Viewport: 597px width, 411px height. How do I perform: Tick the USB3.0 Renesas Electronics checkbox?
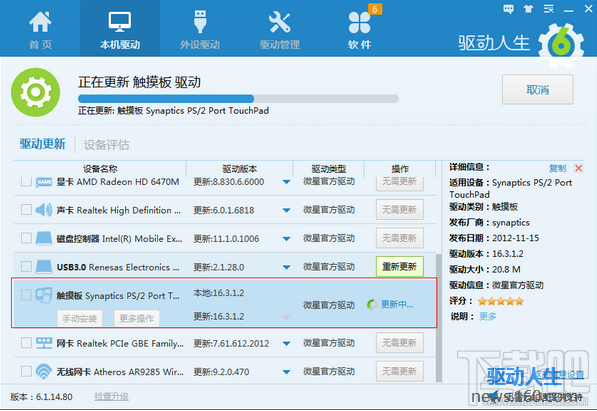tap(26, 266)
